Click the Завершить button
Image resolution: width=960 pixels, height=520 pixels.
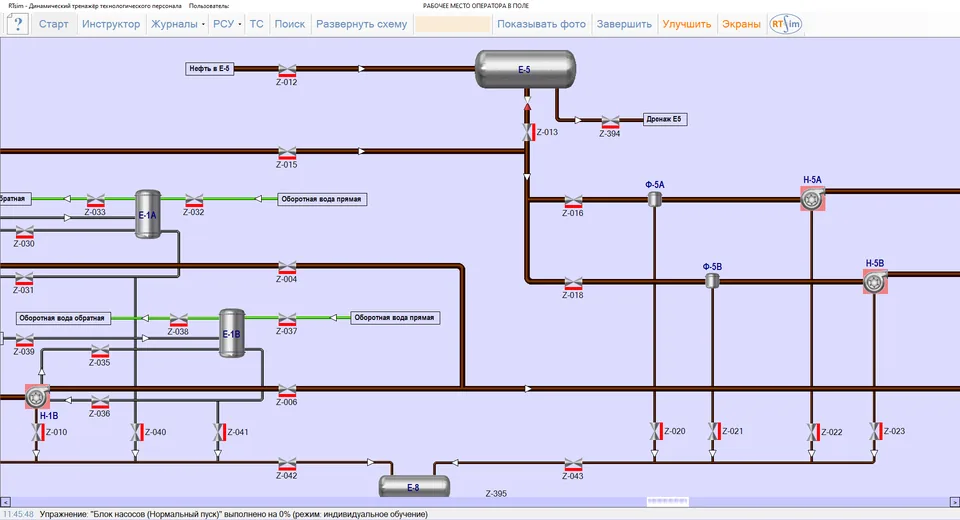pos(624,24)
